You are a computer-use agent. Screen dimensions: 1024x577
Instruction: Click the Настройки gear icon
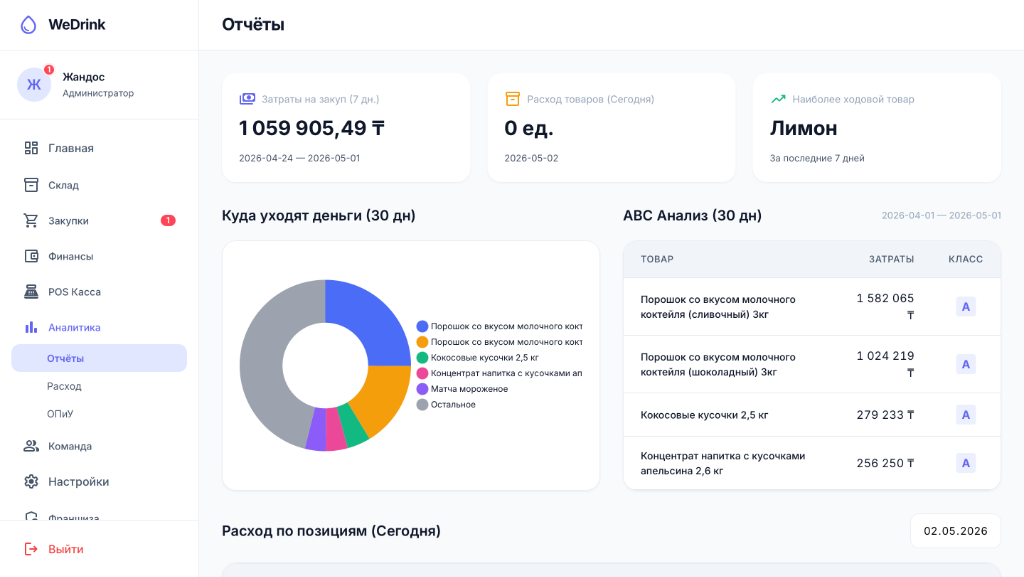pyautogui.click(x=31, y=482)
